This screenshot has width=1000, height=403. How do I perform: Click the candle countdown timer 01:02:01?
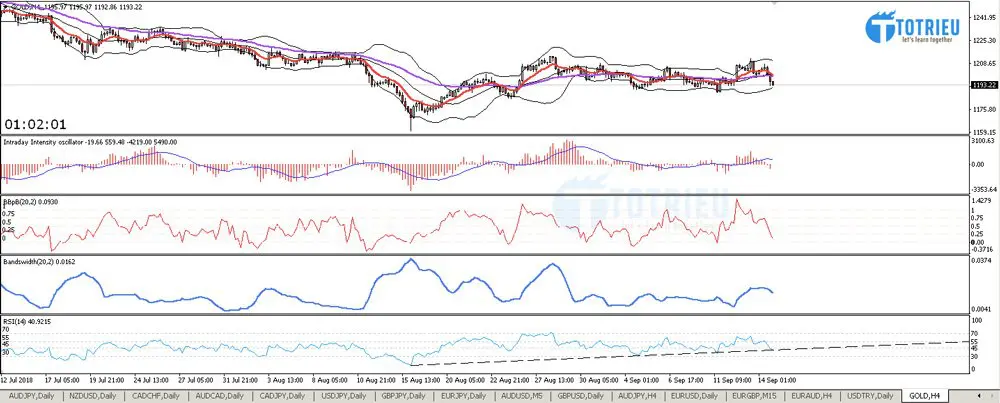(35, 124)
